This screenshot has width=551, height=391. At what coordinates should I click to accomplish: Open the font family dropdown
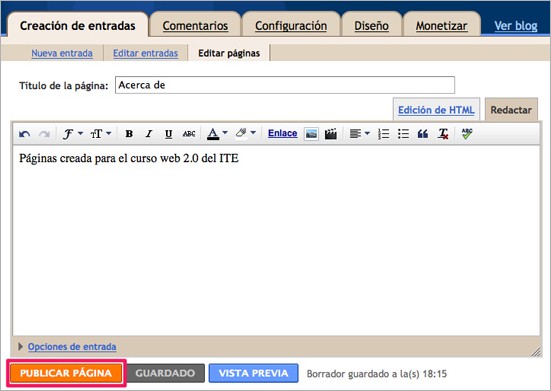(x=72, y=134)
